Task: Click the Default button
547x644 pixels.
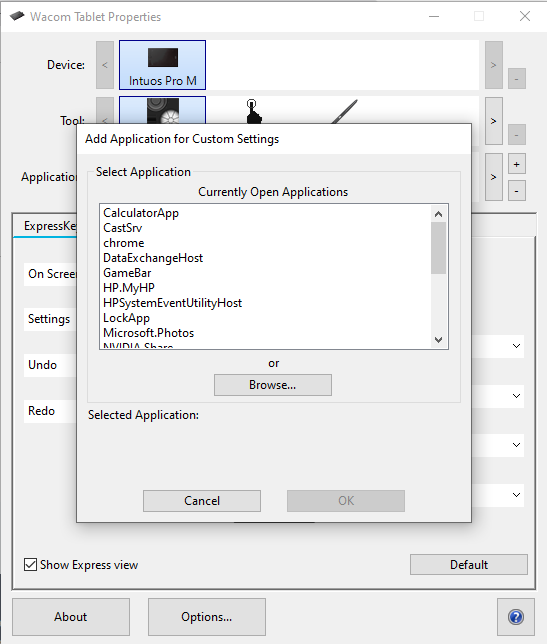Action: [469, 565]
